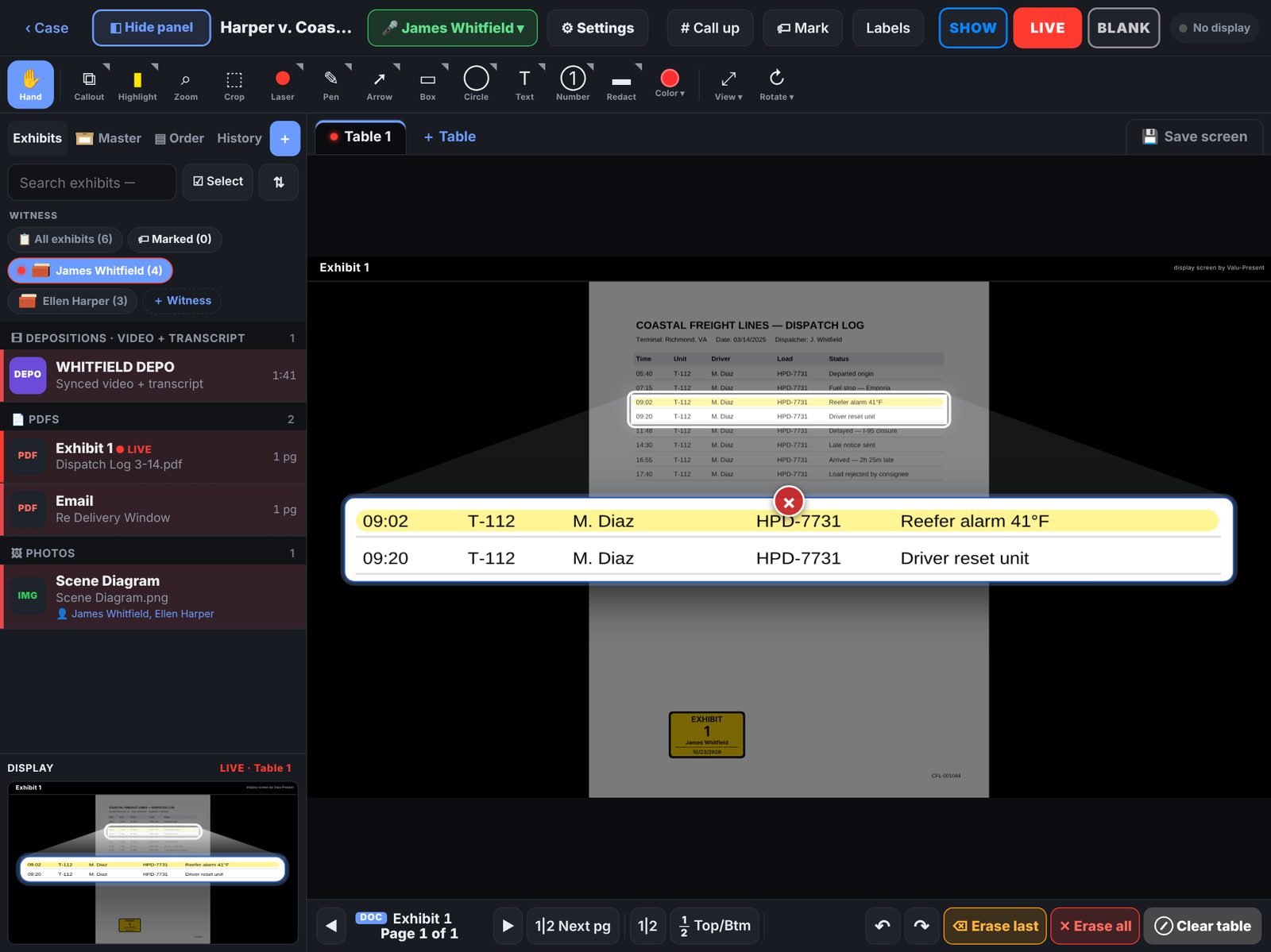Viewport: 1271px width, 952px height.
Task: Open James Whitfield witness dropdown
Action: tap(453, 28)
